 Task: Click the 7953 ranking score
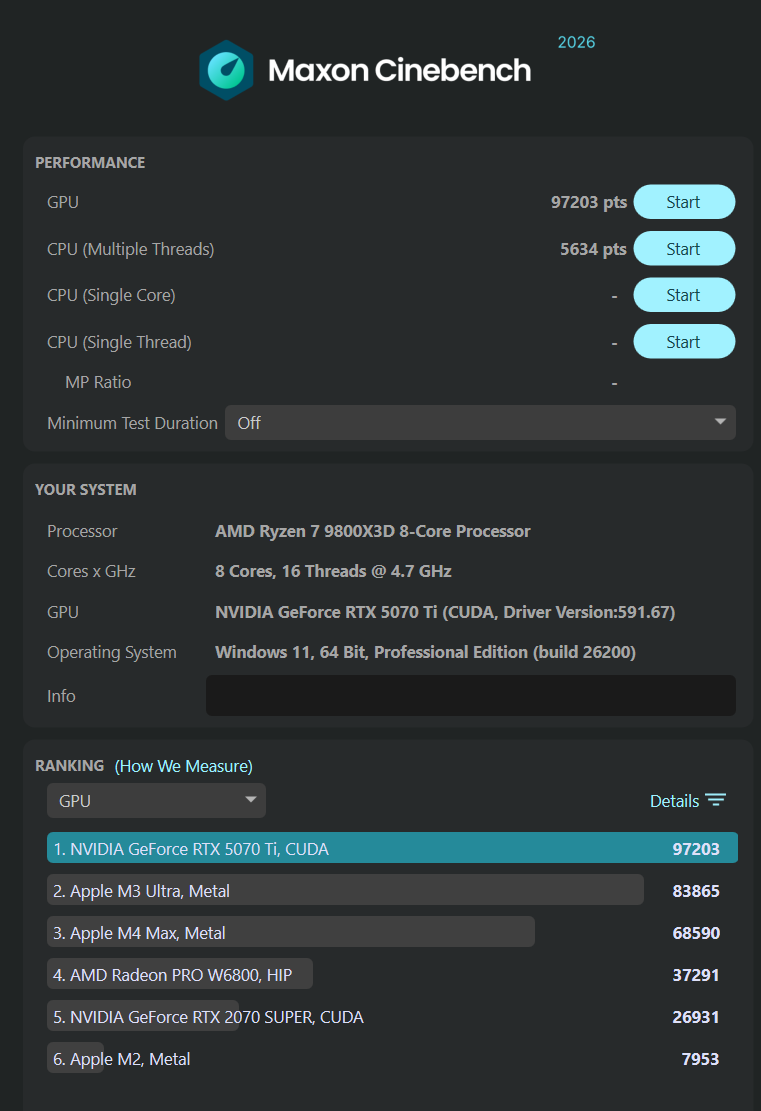coord(700,1059)
